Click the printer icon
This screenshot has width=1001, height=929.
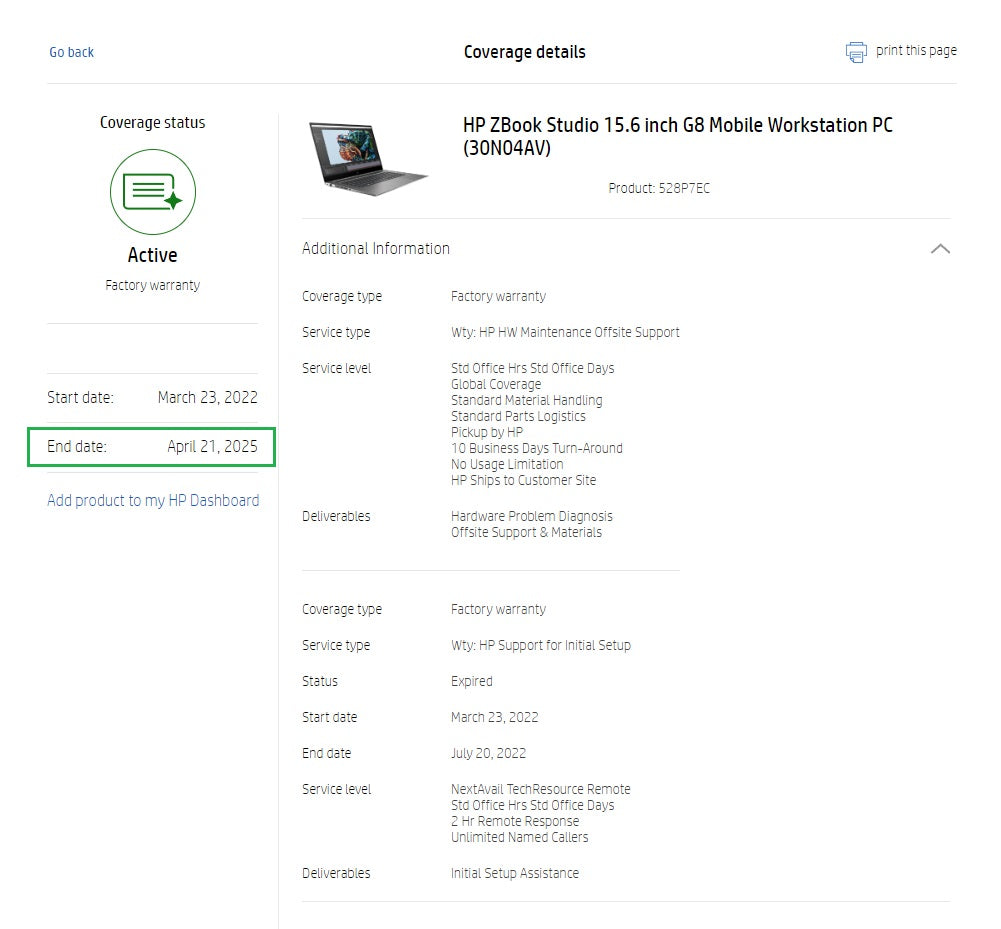(x=856, y=52)
